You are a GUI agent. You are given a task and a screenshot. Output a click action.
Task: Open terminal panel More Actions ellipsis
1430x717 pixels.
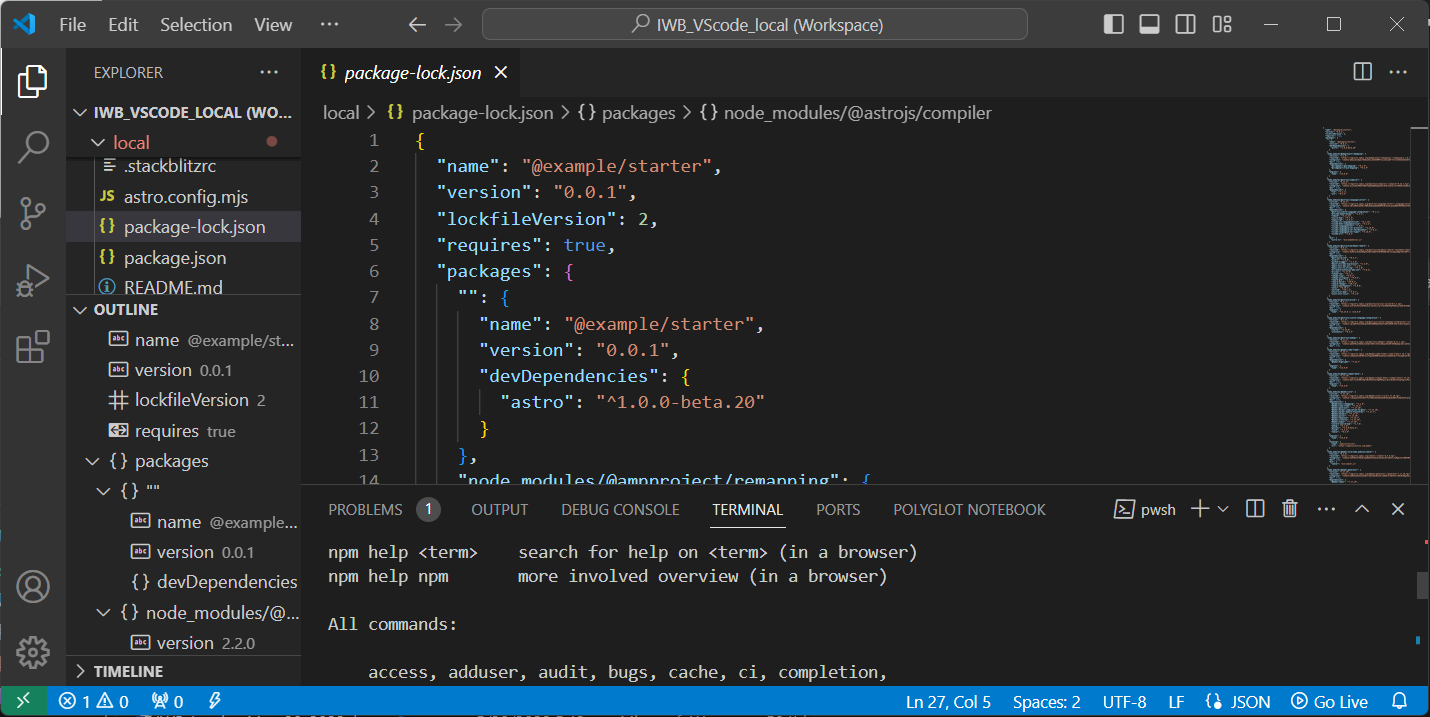pyautogui.click(x=1327, y=509)
